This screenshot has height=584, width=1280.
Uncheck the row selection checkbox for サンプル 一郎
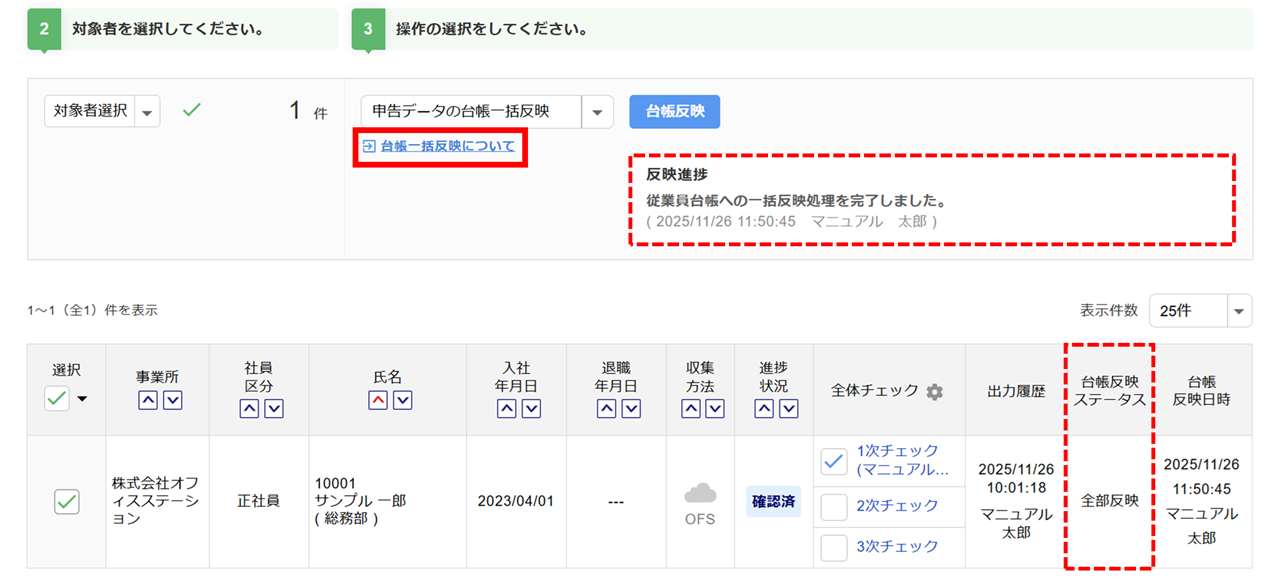pyautogui.click(x=67, y=502)
